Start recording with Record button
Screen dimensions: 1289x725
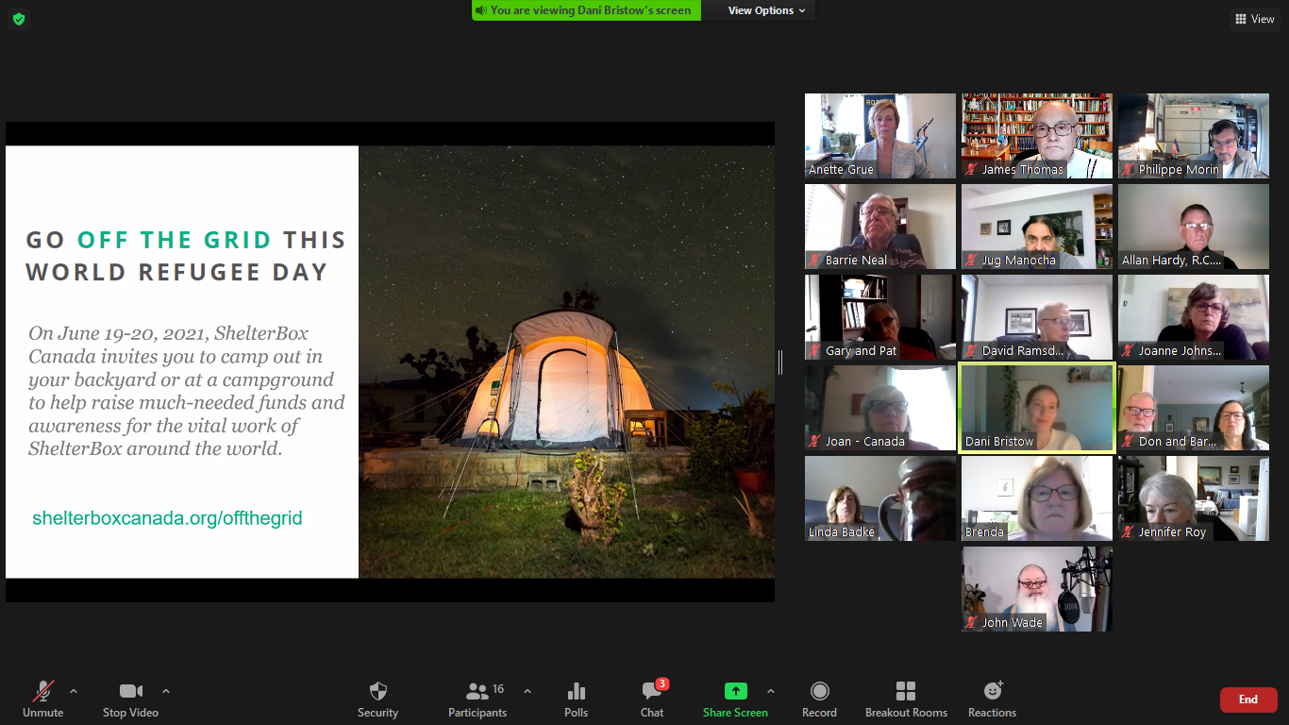point(819,699)
